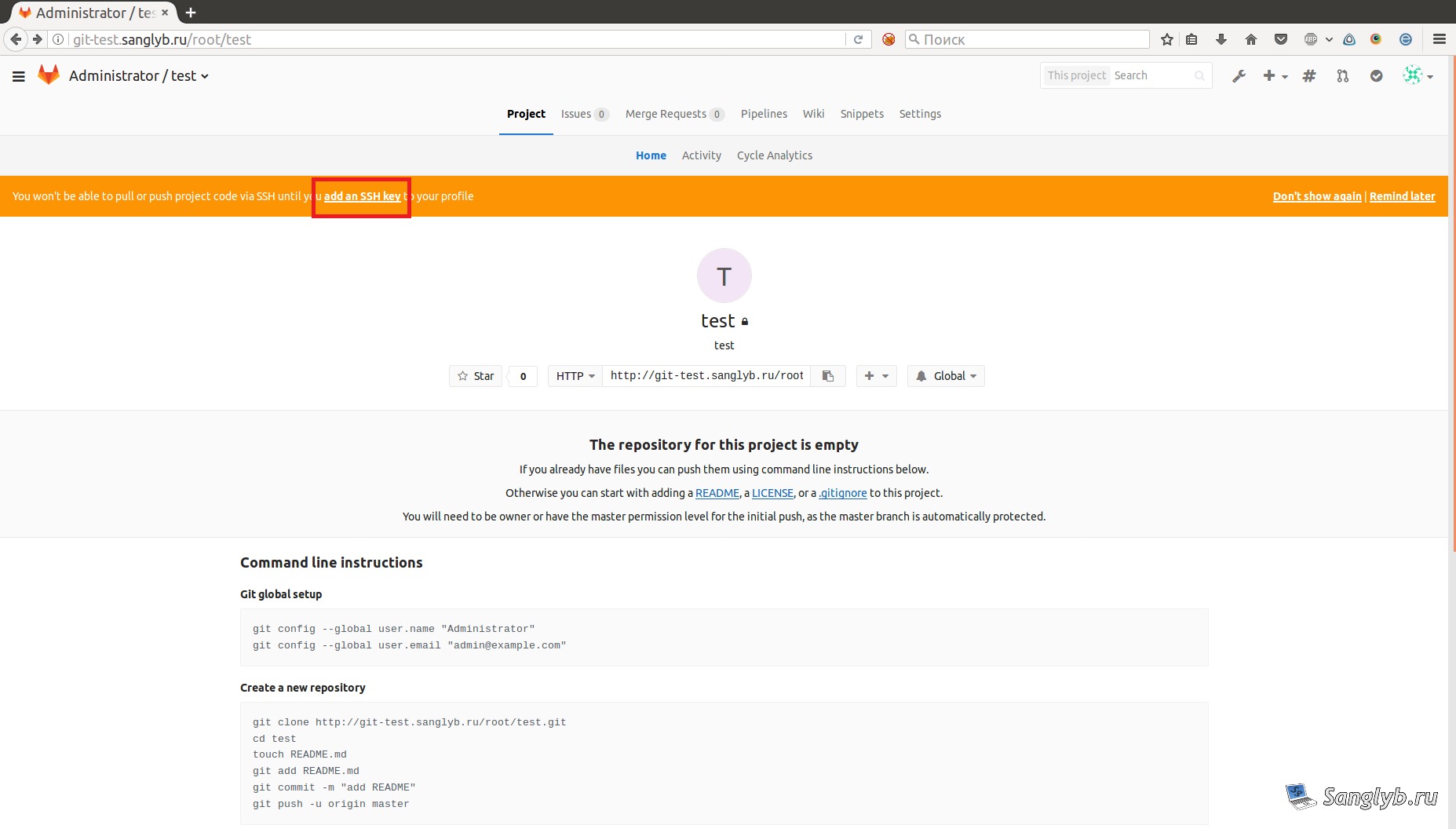Screen dimensions: 1456x829
Task: Open the hamburger sidebar menu
Action: pos(19,76)
